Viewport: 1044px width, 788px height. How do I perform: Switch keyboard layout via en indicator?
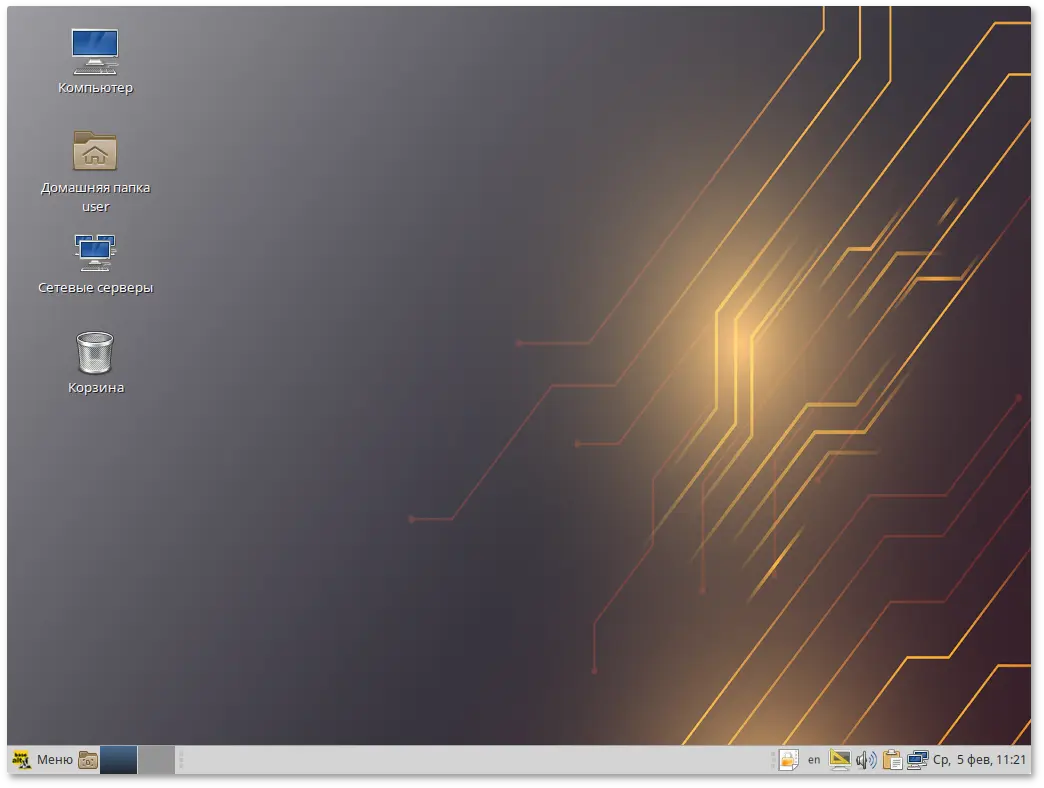[814, 760]
